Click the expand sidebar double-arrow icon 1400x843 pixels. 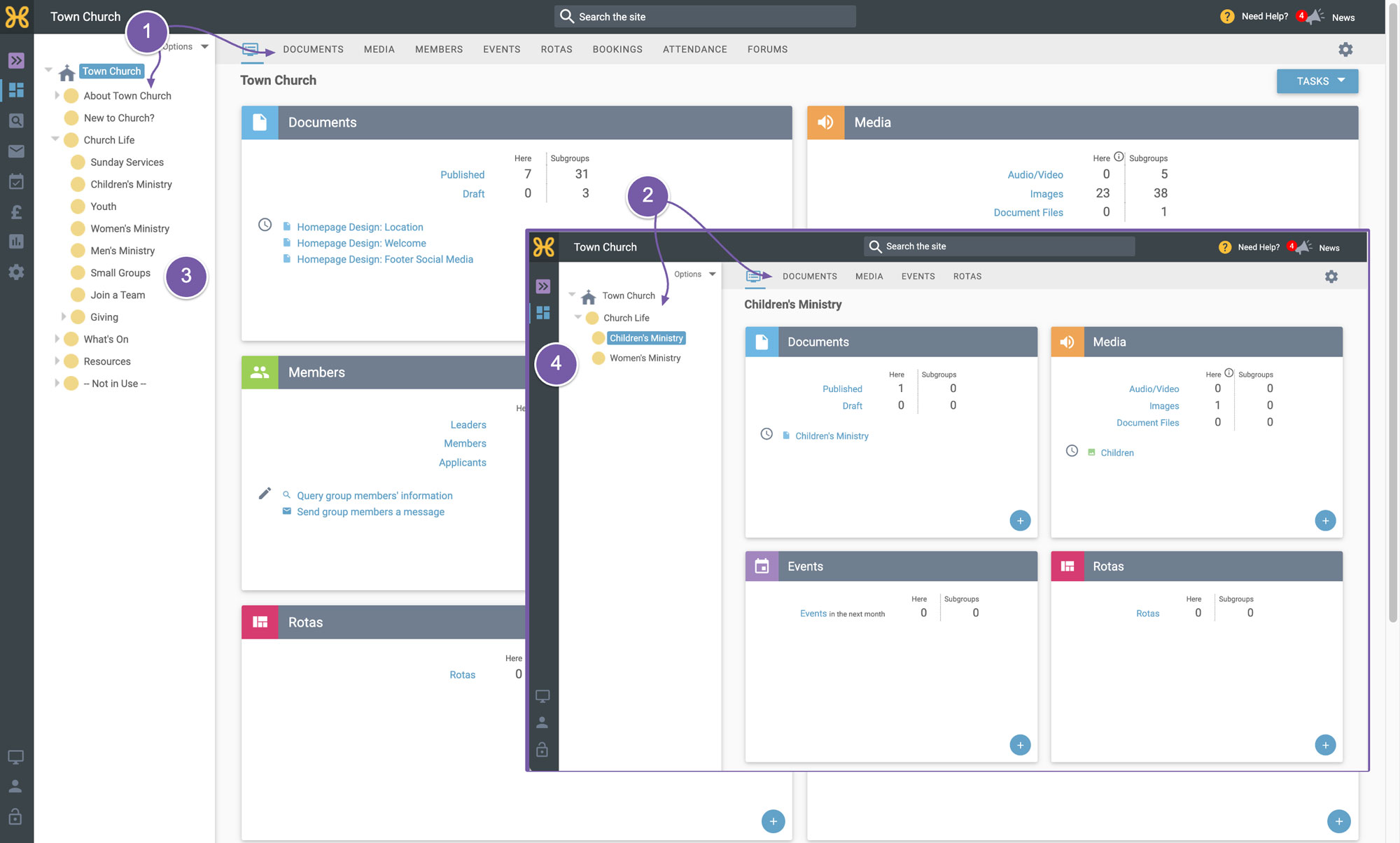(x=16, y=60)
